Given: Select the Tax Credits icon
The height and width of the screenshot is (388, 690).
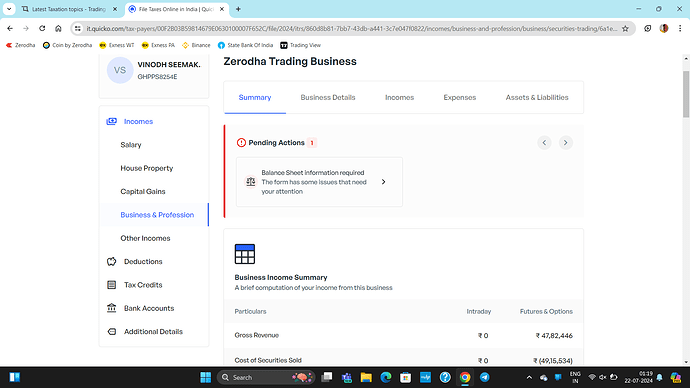Looking at the screenshot, I should click(x=111, y=285).
